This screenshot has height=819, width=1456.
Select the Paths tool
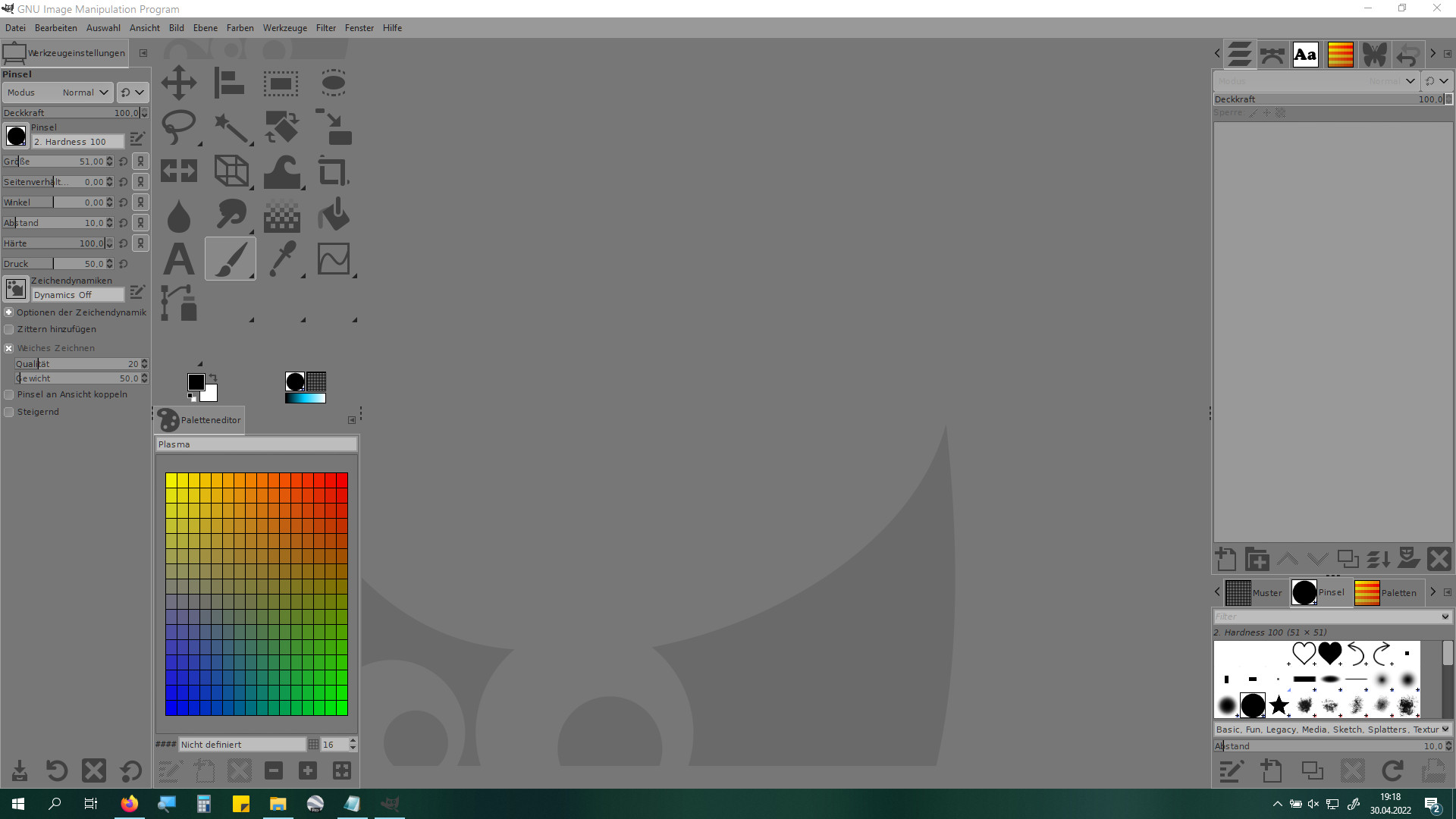tap(179, 303)
